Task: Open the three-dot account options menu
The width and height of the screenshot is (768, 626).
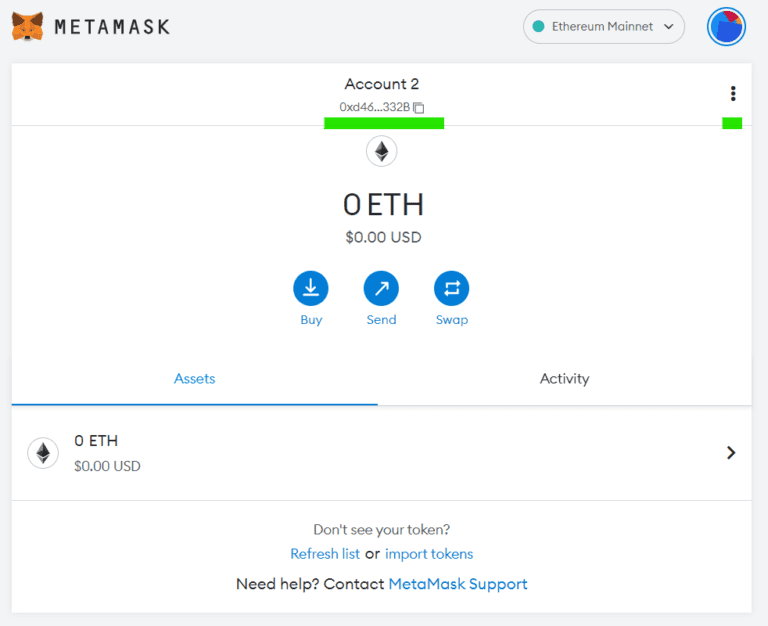Action: coord(733,94)
